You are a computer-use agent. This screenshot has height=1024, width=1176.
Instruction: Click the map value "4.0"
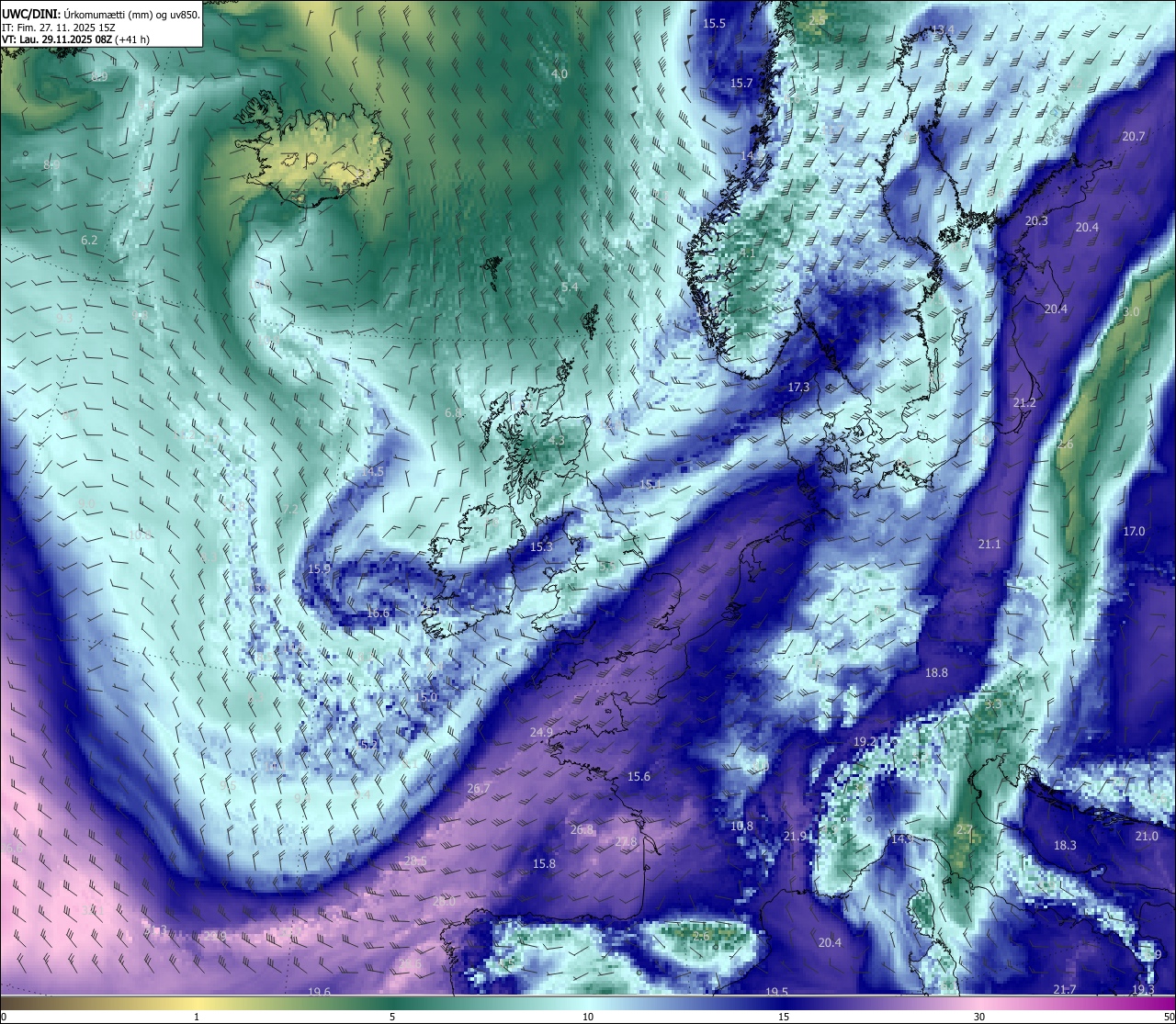560,73
